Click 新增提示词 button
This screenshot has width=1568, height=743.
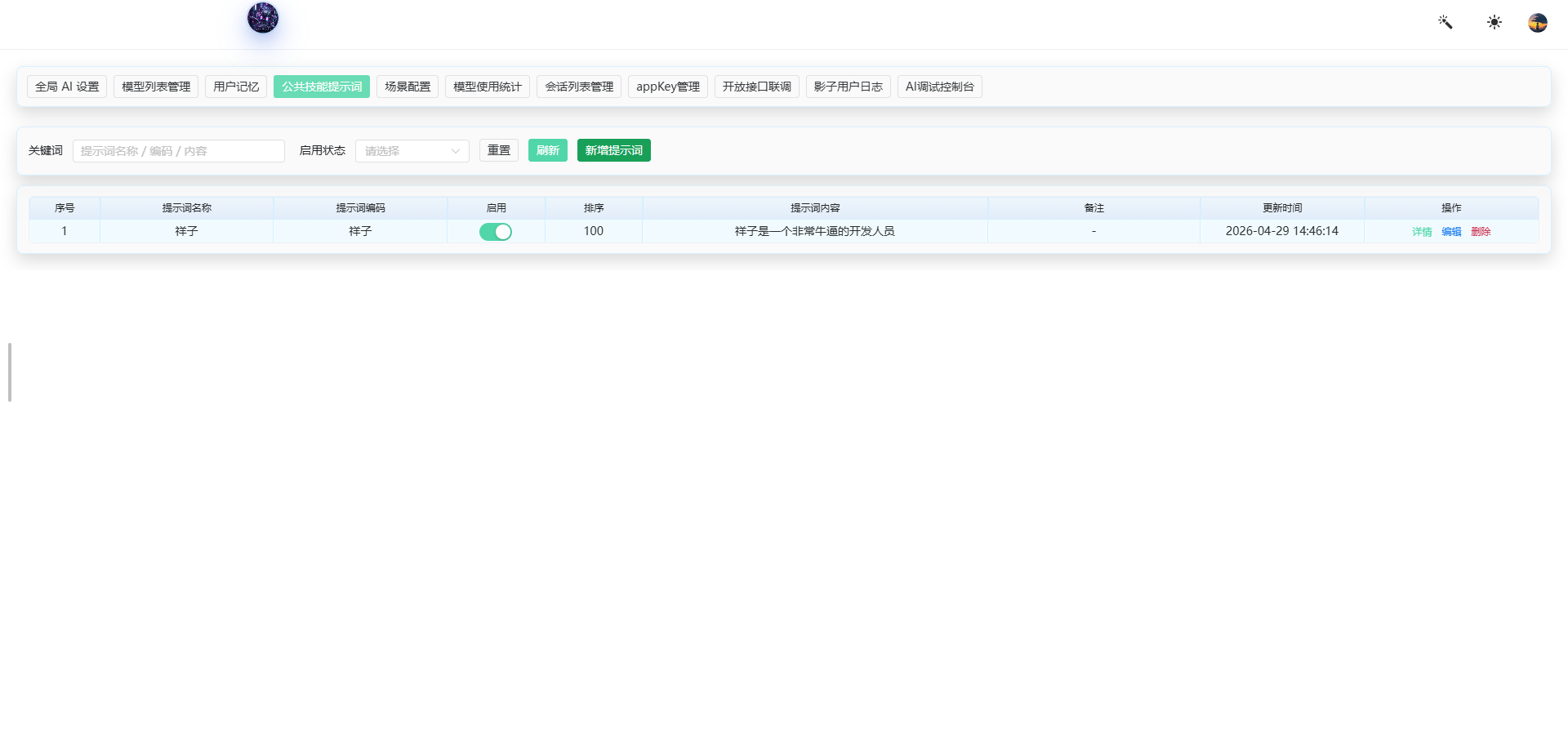coord(614,150)
